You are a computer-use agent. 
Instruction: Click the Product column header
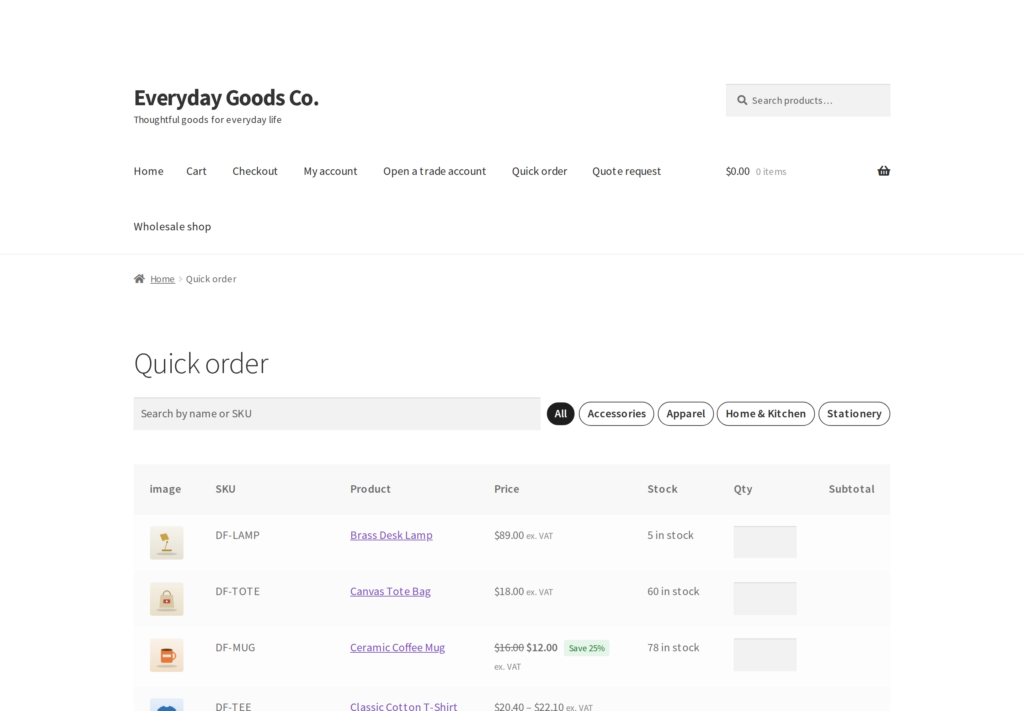(x=370, y=488)
